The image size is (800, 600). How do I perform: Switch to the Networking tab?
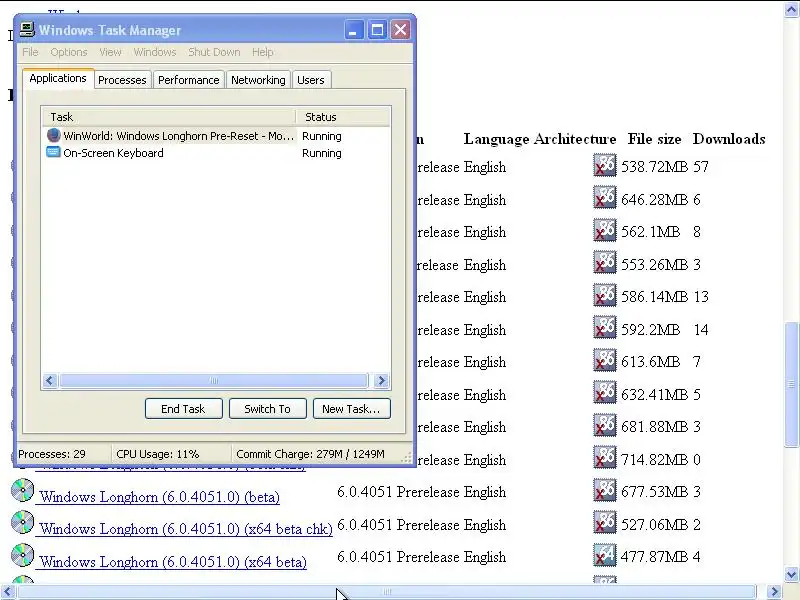tap(258, 80)
